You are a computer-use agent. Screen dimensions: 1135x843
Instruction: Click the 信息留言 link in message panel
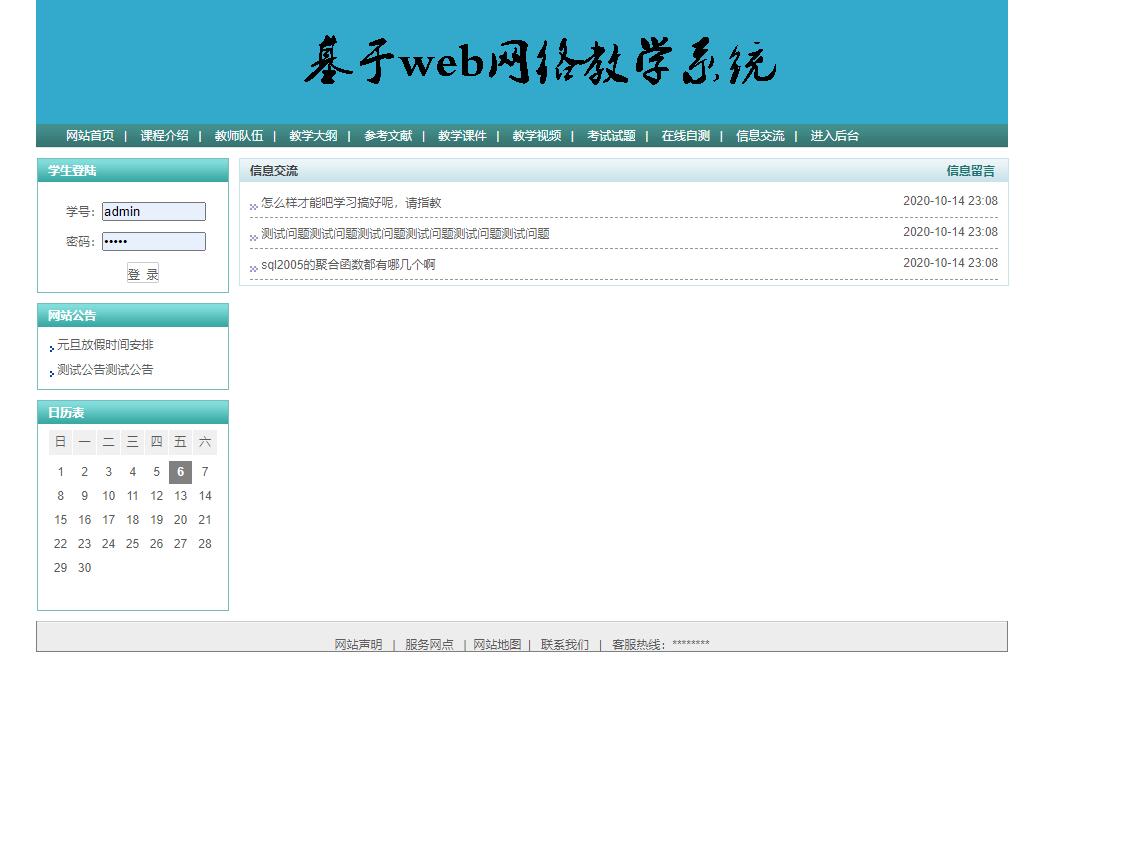(969, 170)
